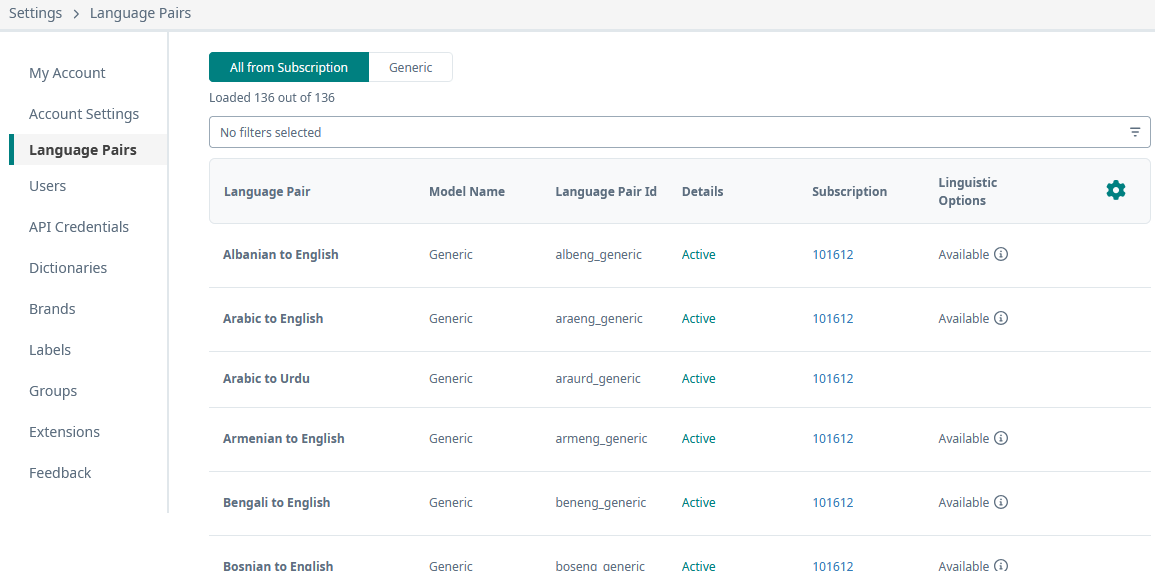Click Active status for Armenian to English
This screenshot has width=1155, height=571.
point(698,438)
